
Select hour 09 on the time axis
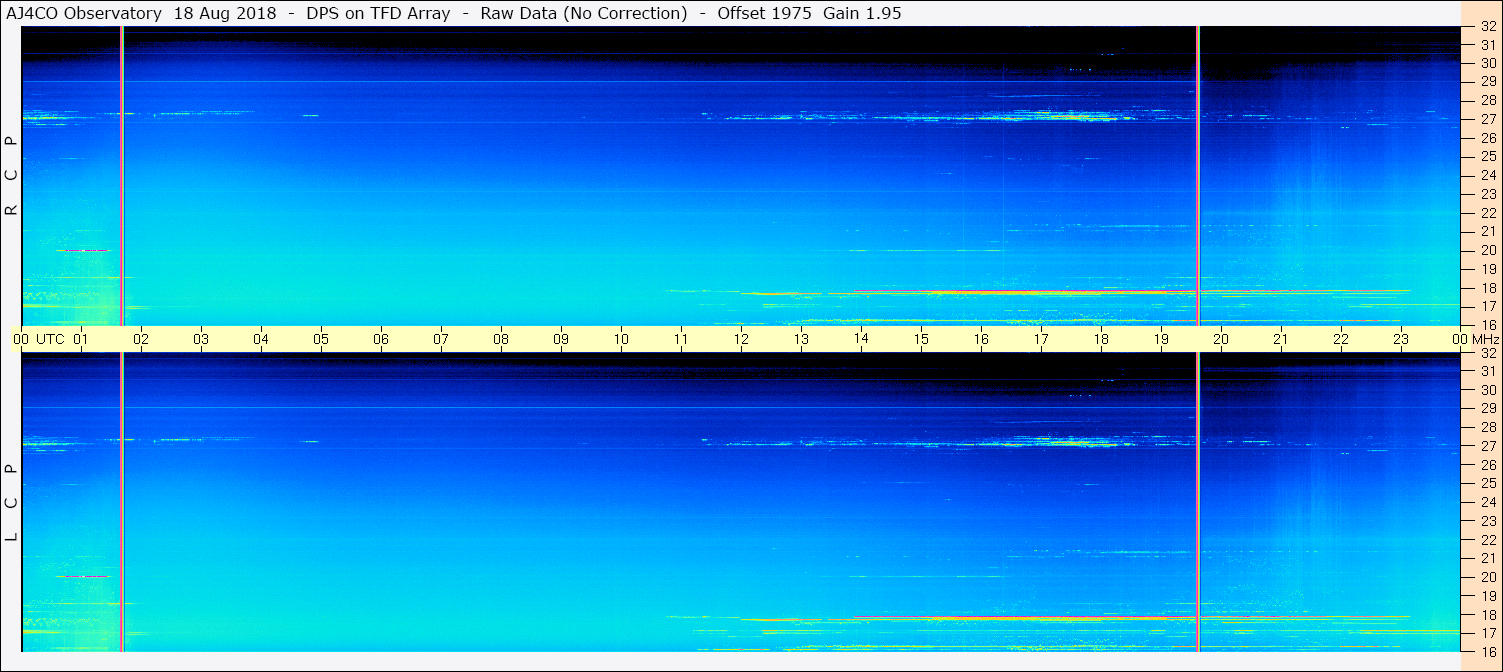click(561, 339)
